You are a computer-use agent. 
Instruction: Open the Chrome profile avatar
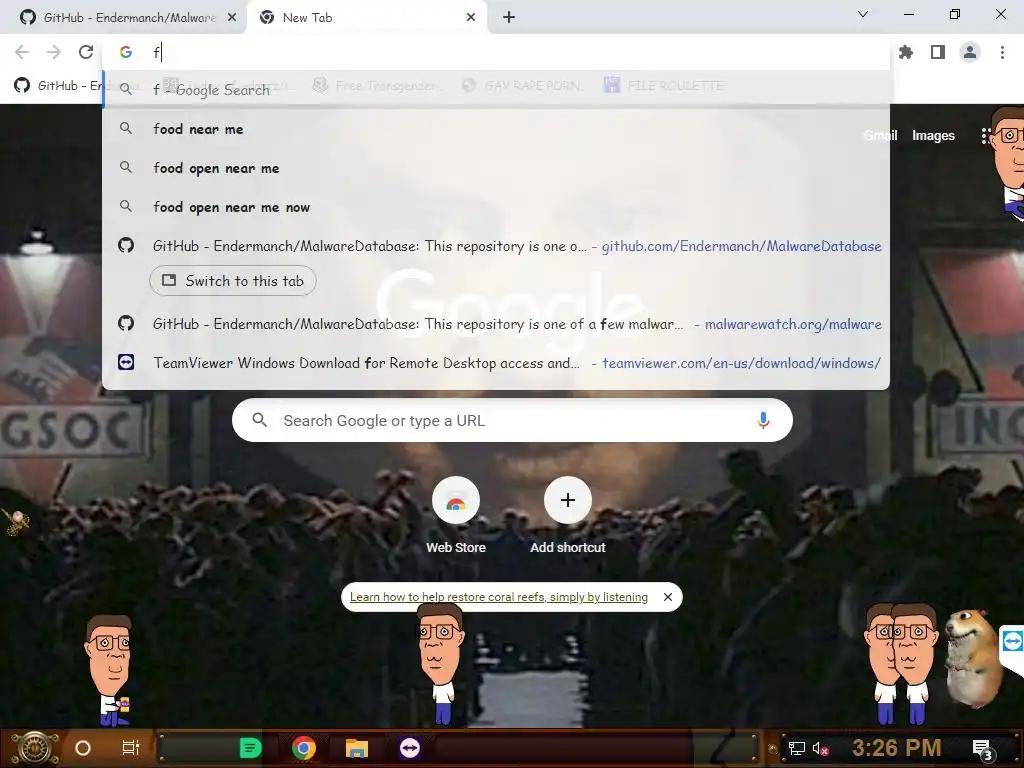[x=970, y=52]
